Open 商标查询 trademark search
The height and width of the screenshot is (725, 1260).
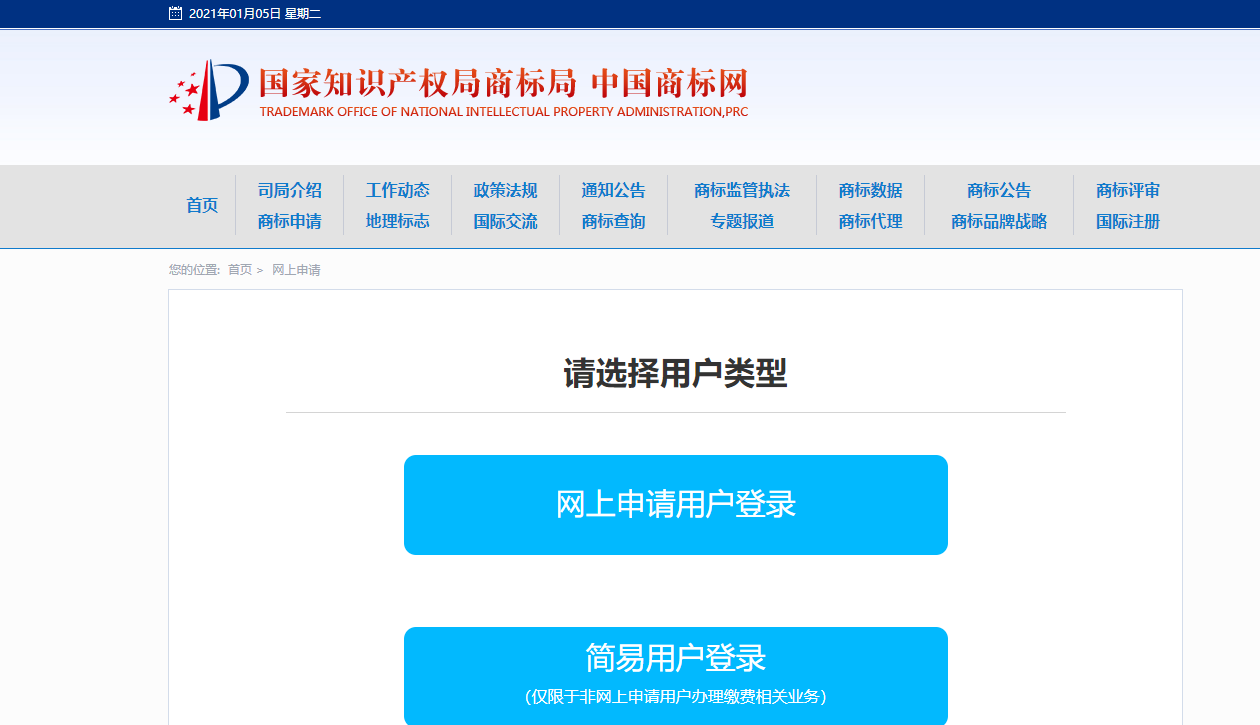click(x=613, y=221)
